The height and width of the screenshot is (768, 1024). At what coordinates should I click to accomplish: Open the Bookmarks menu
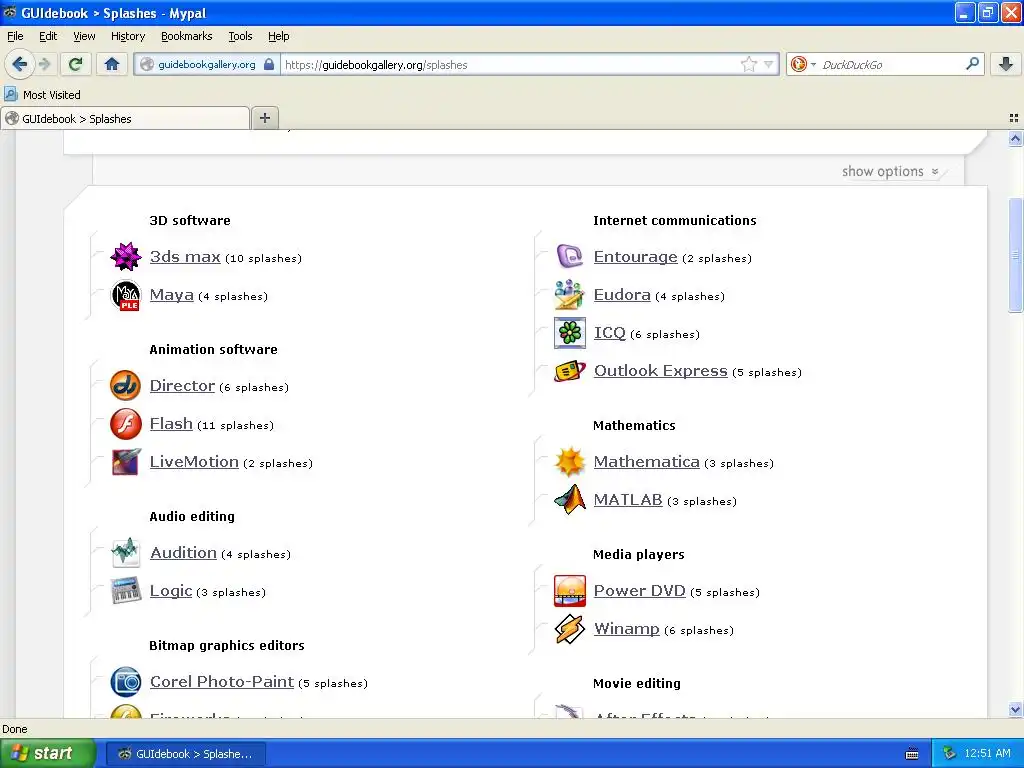tap(187, 36)
